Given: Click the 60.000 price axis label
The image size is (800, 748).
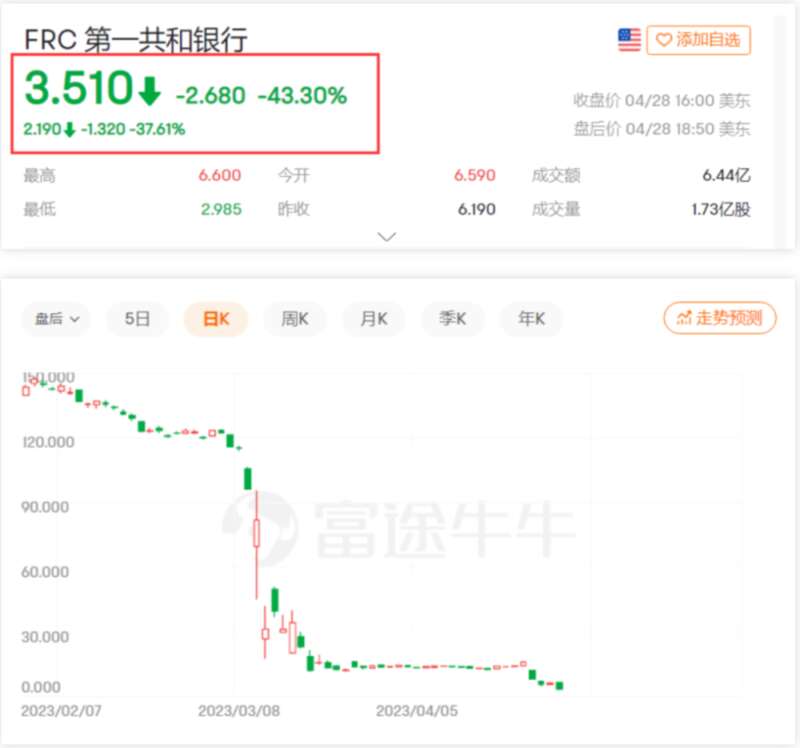Looking at the screenshot, I should (x=45, y=571).
